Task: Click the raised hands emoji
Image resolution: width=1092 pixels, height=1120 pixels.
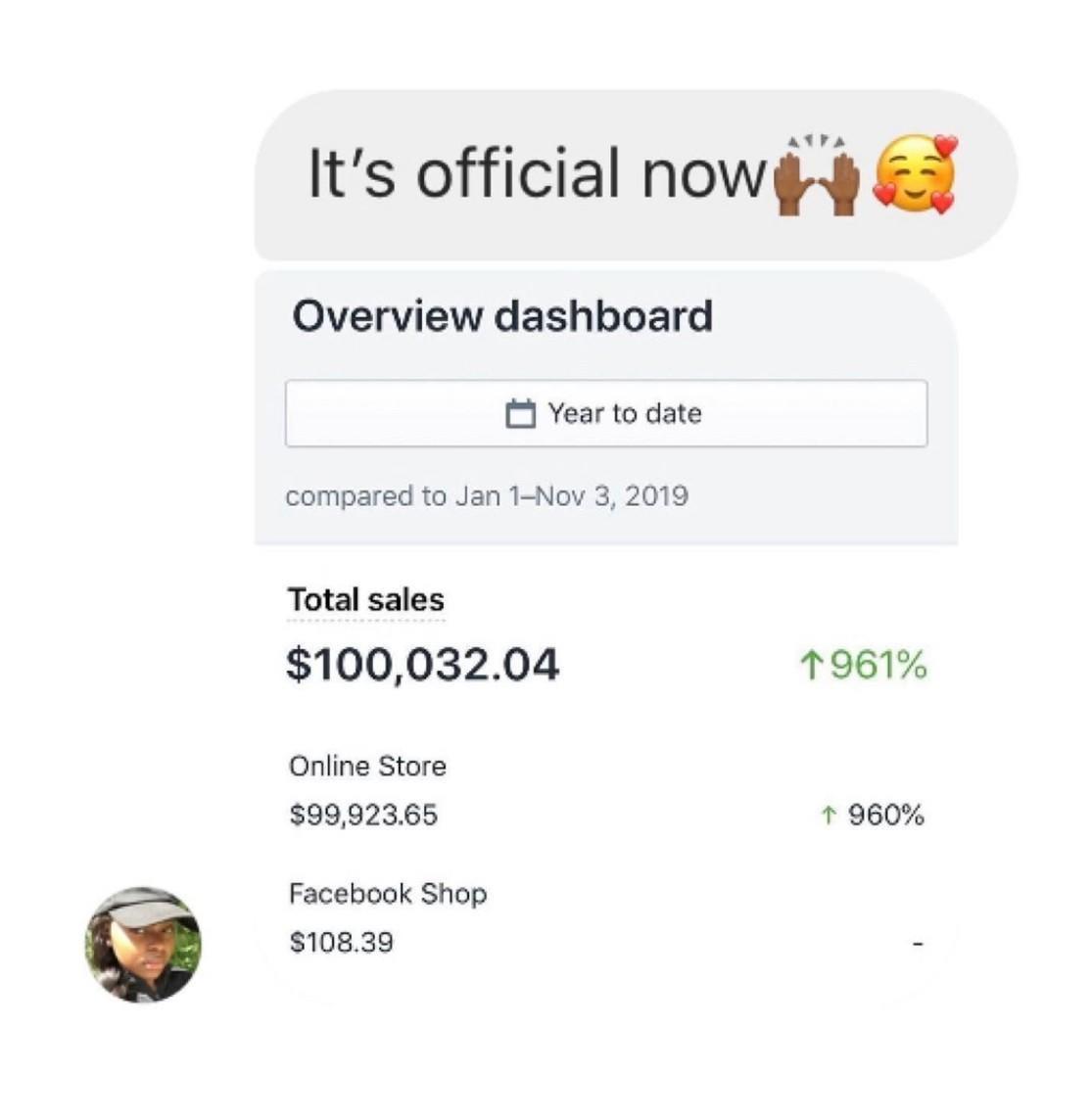Action: (x=816, y=177)
